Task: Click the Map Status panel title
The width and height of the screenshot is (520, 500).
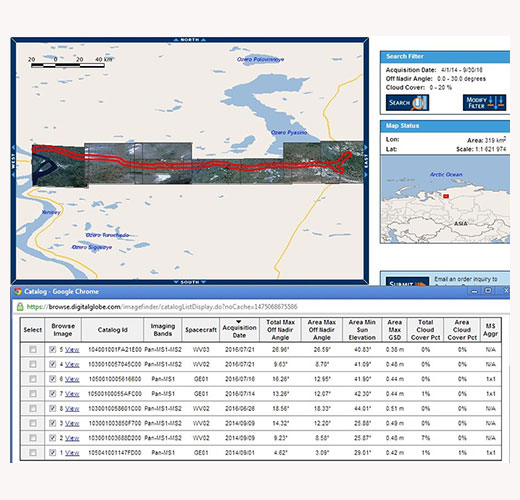Action: [402, 126]
